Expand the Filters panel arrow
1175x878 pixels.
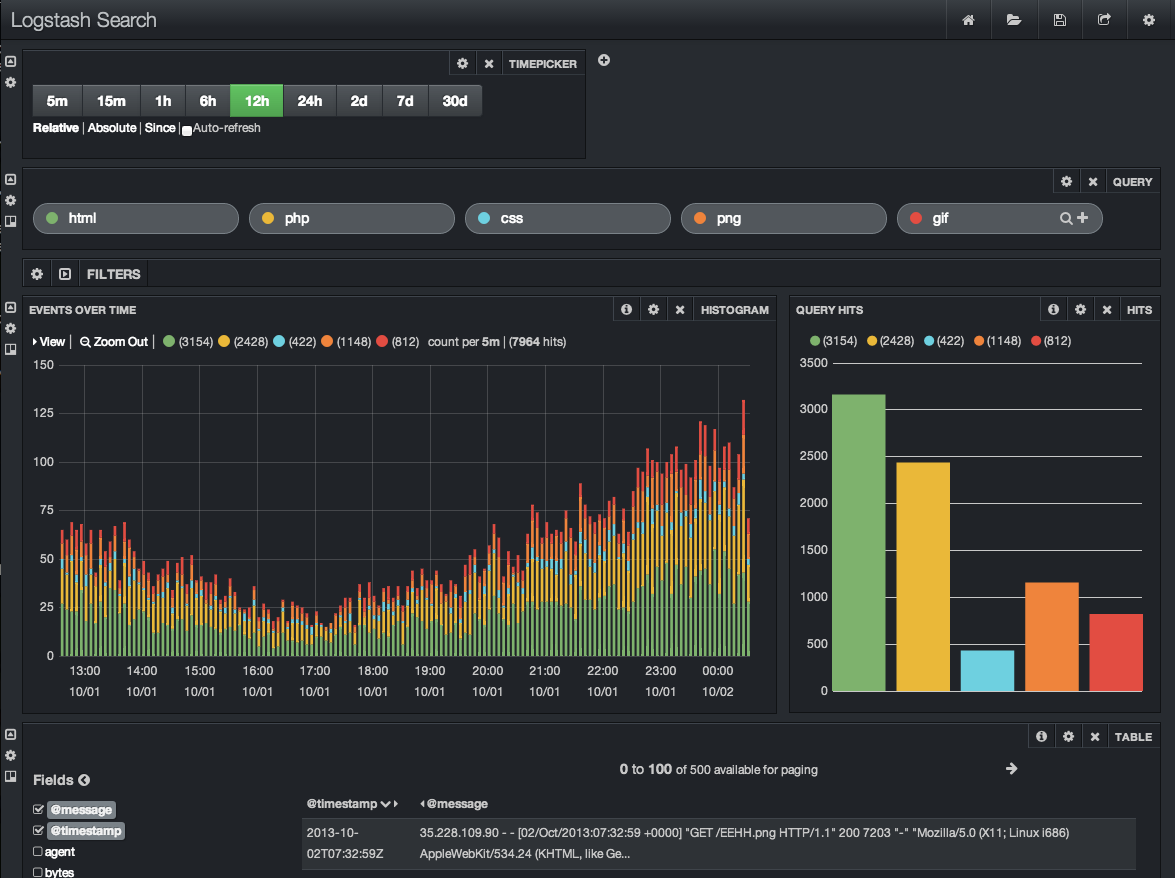click(x=64, y=274)
